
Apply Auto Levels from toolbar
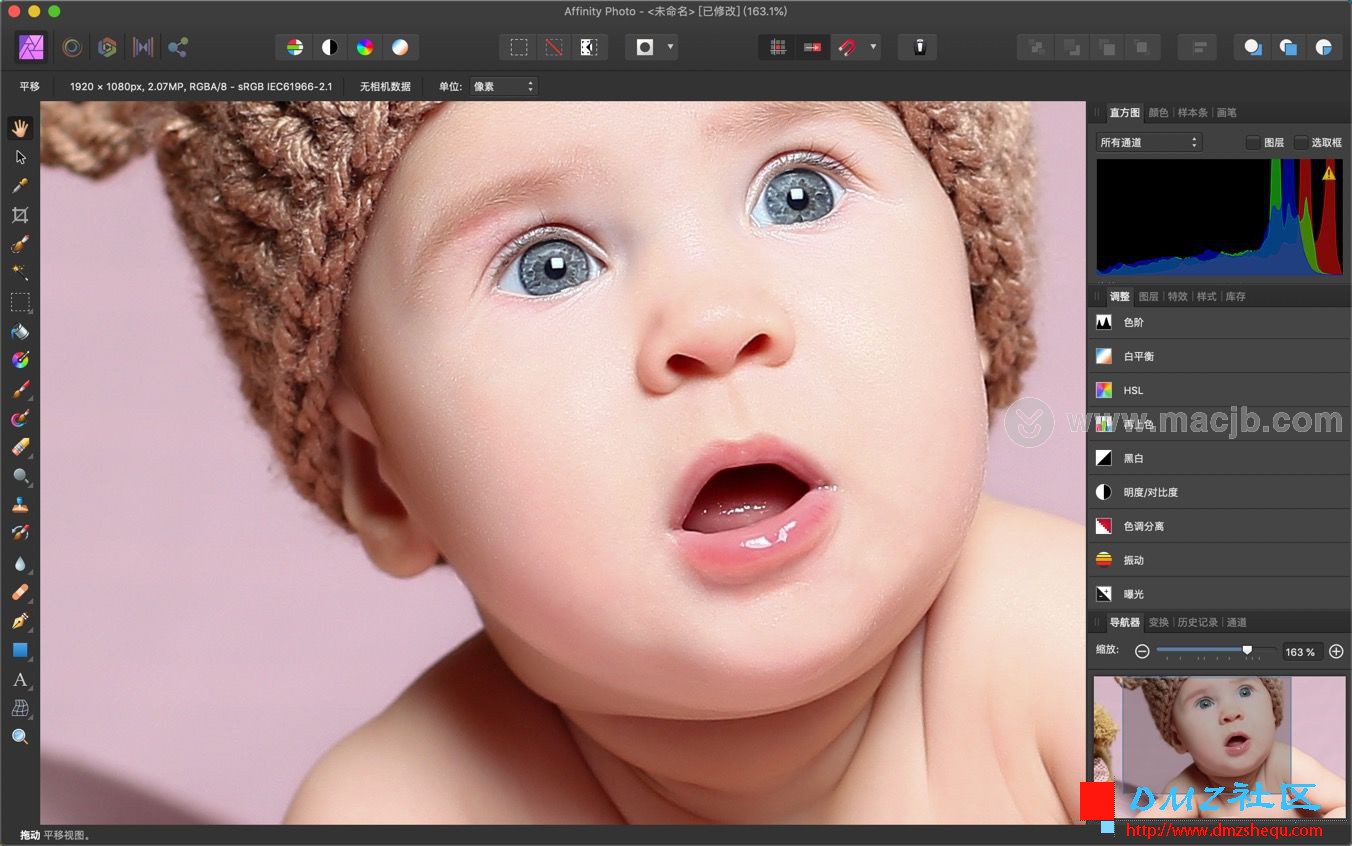(x=294, y=47)
